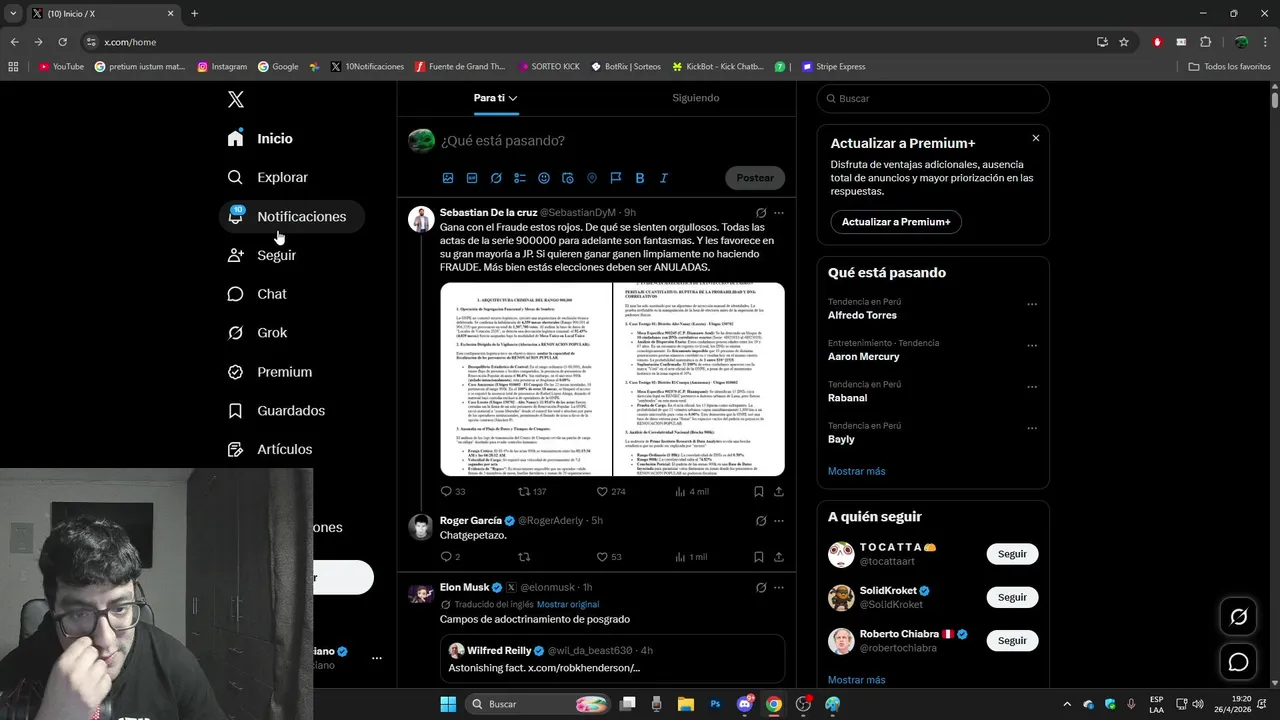Viewport: 1280px width, 720px height.
Task: Open more options for Alfredo Torres trend
Action: point(1032,304)
